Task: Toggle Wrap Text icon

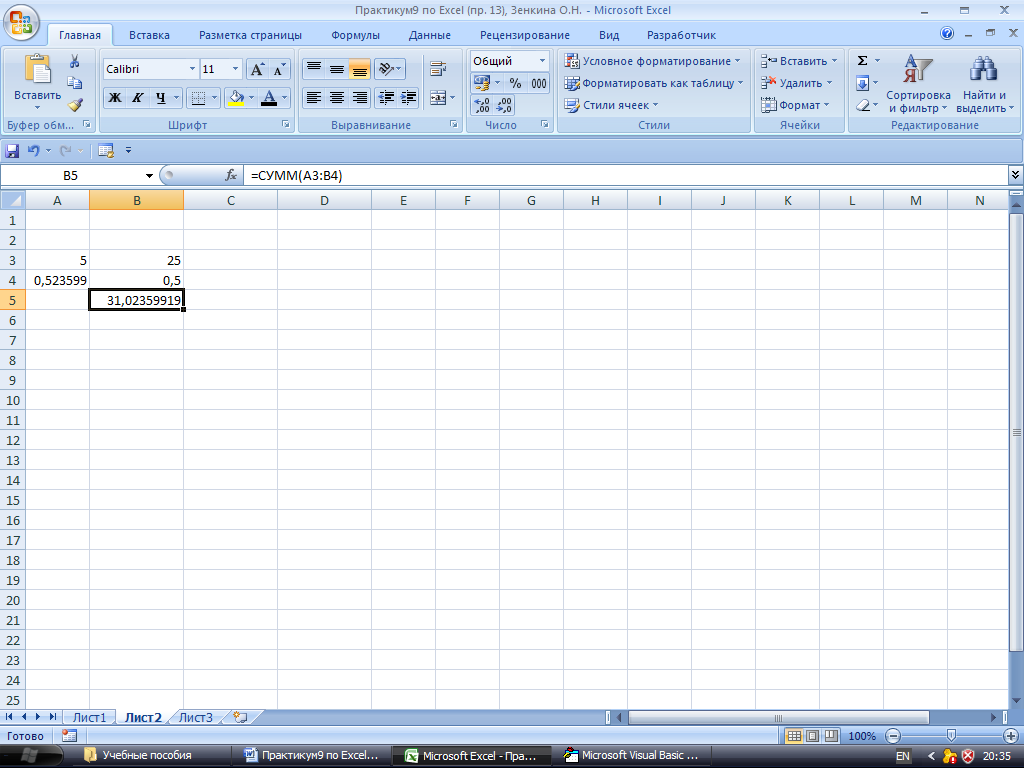Action: (x=438, y=69)
